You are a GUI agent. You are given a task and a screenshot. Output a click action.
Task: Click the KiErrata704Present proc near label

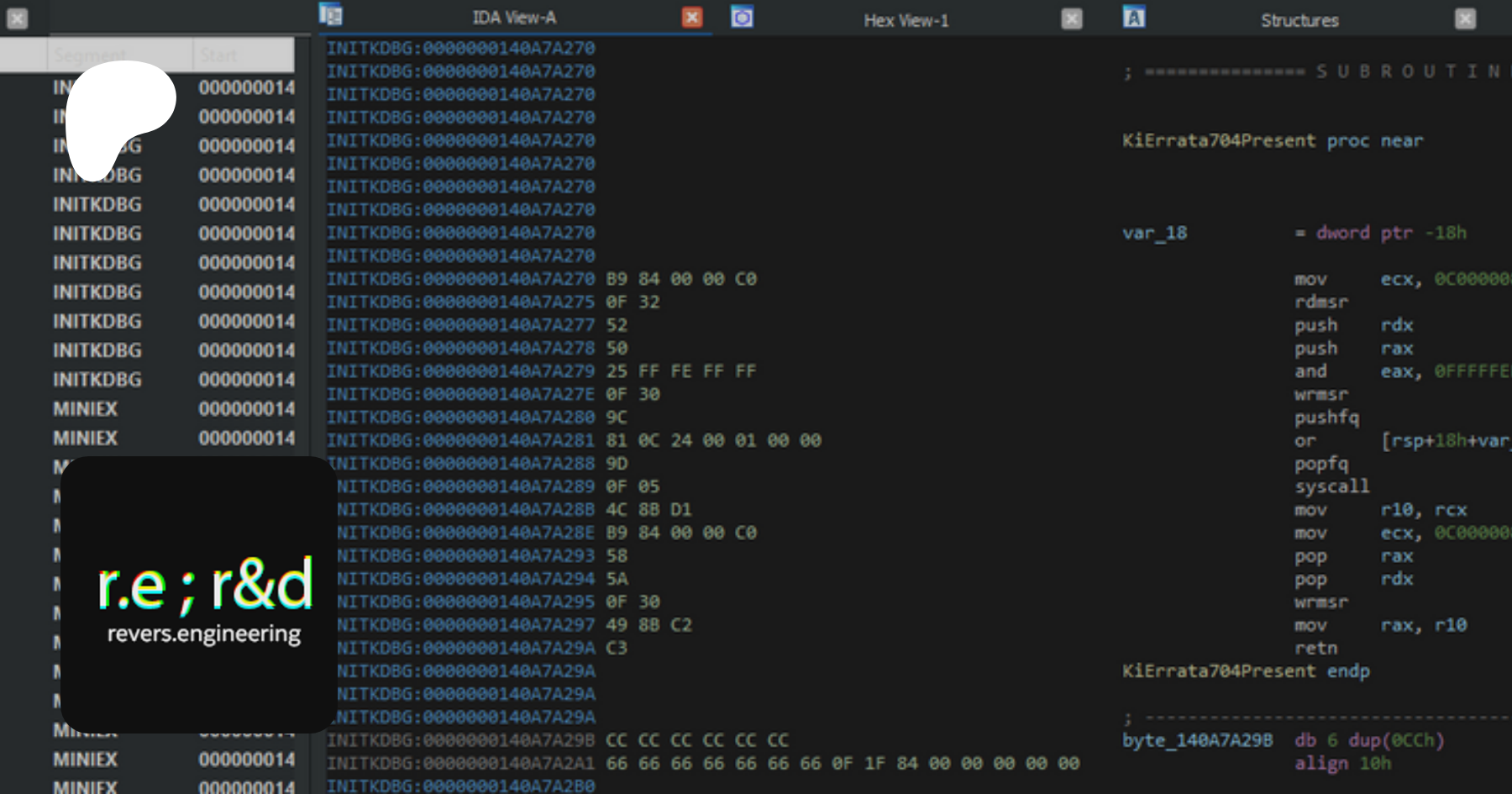[1272, 141]
